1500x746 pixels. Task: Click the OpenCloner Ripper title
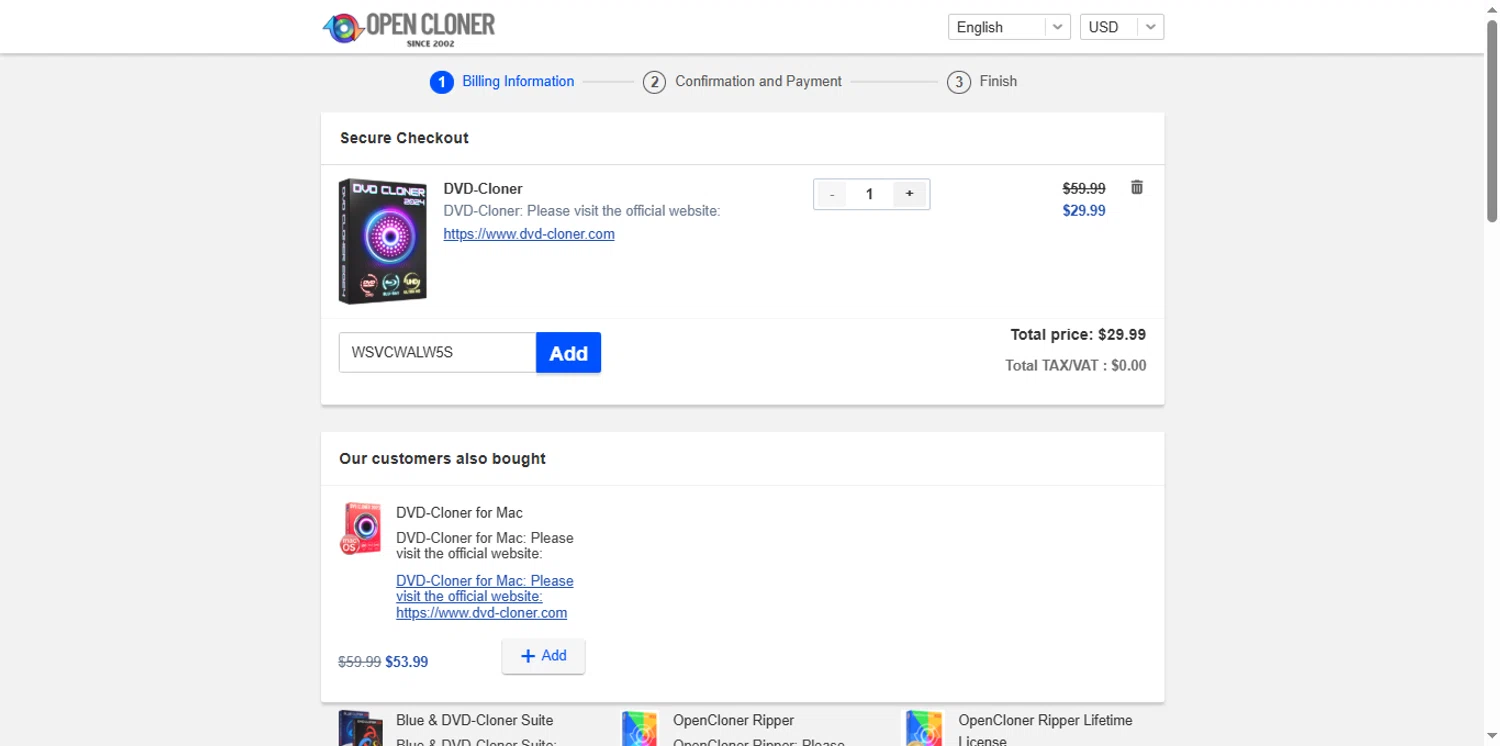click(x=733, y=720)
